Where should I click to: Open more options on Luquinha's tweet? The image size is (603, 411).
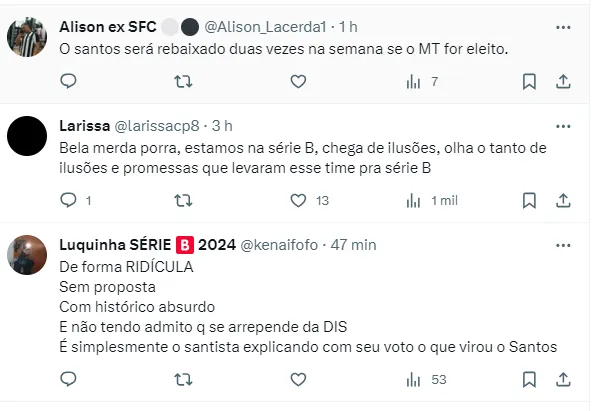(563, 244)
